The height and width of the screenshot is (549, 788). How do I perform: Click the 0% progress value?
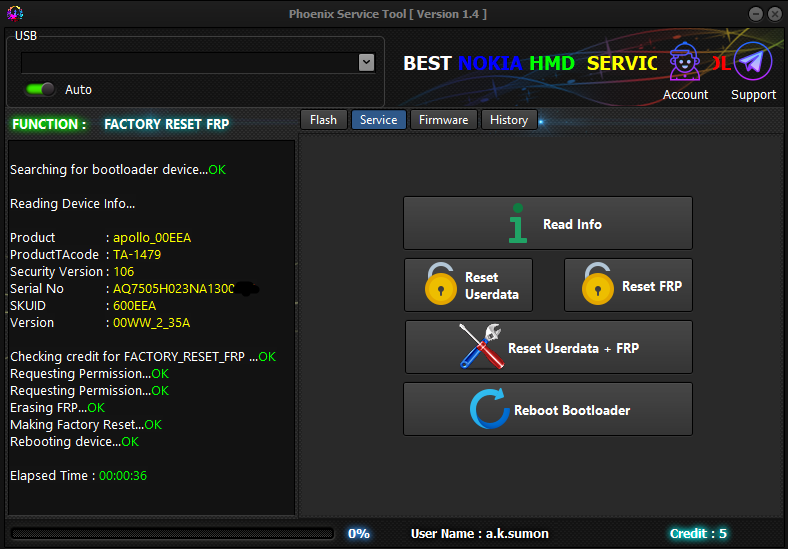pos(359,533)
